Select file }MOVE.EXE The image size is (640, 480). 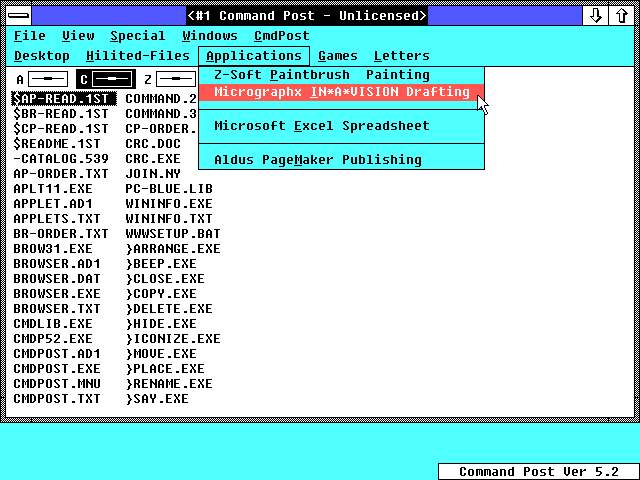pos(161,353)
